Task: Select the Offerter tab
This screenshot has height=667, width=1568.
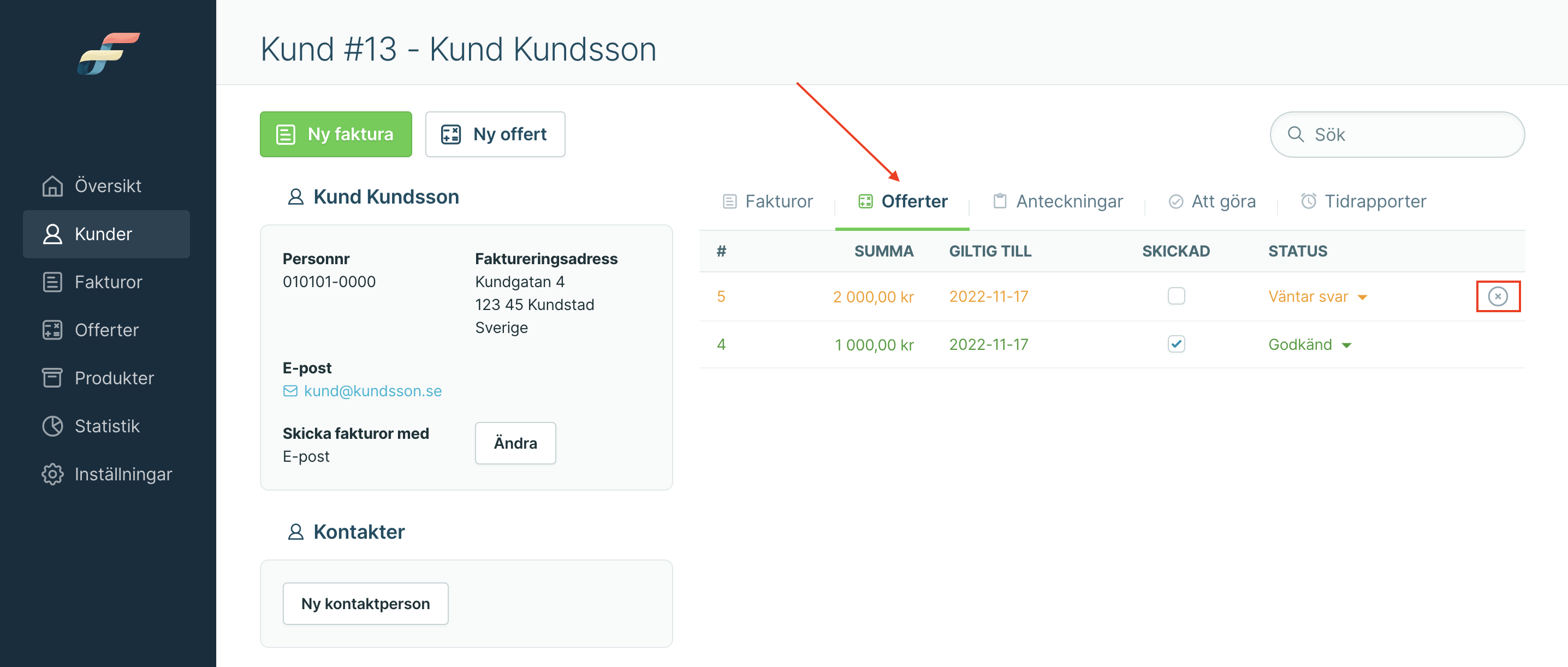Action: 902,201
